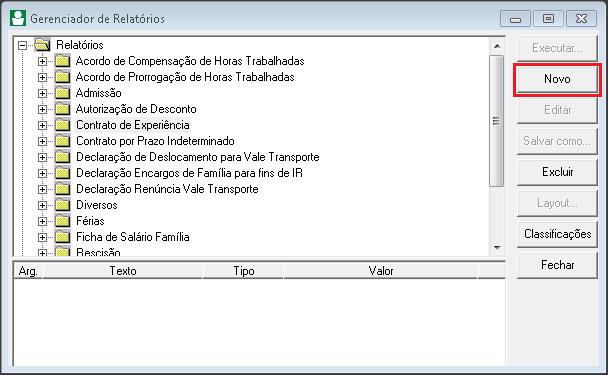Click the Ficha de Salário Família folder icon

pos(62,237)
